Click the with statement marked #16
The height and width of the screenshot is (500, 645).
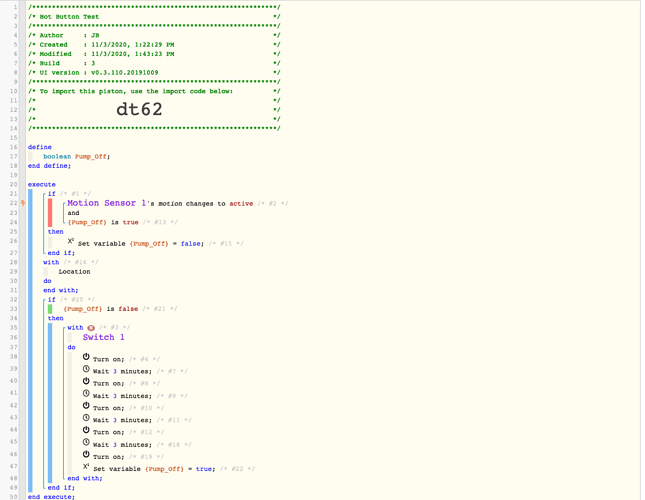51,262
